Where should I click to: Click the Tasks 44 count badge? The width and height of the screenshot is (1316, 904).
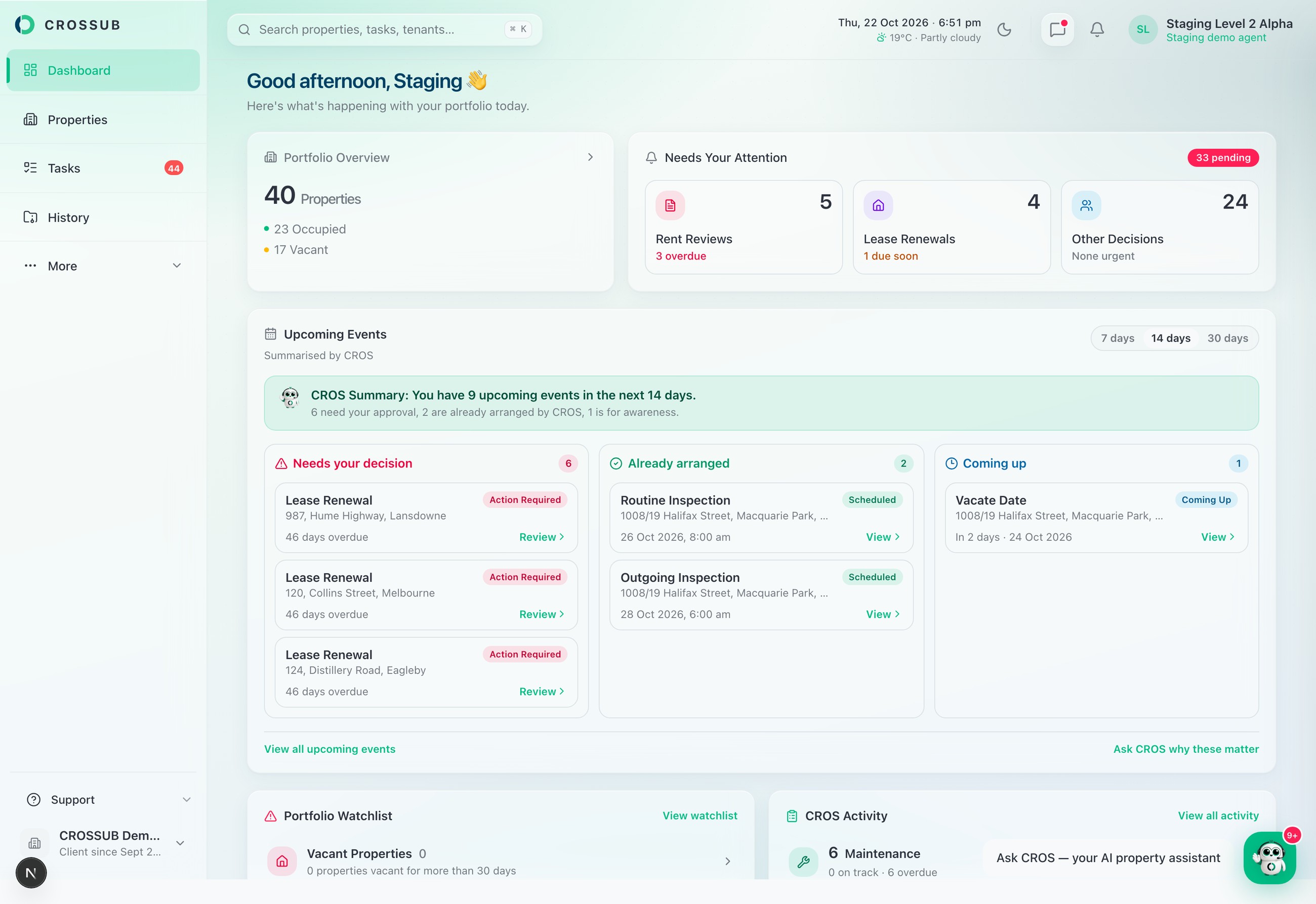(174, 168)
